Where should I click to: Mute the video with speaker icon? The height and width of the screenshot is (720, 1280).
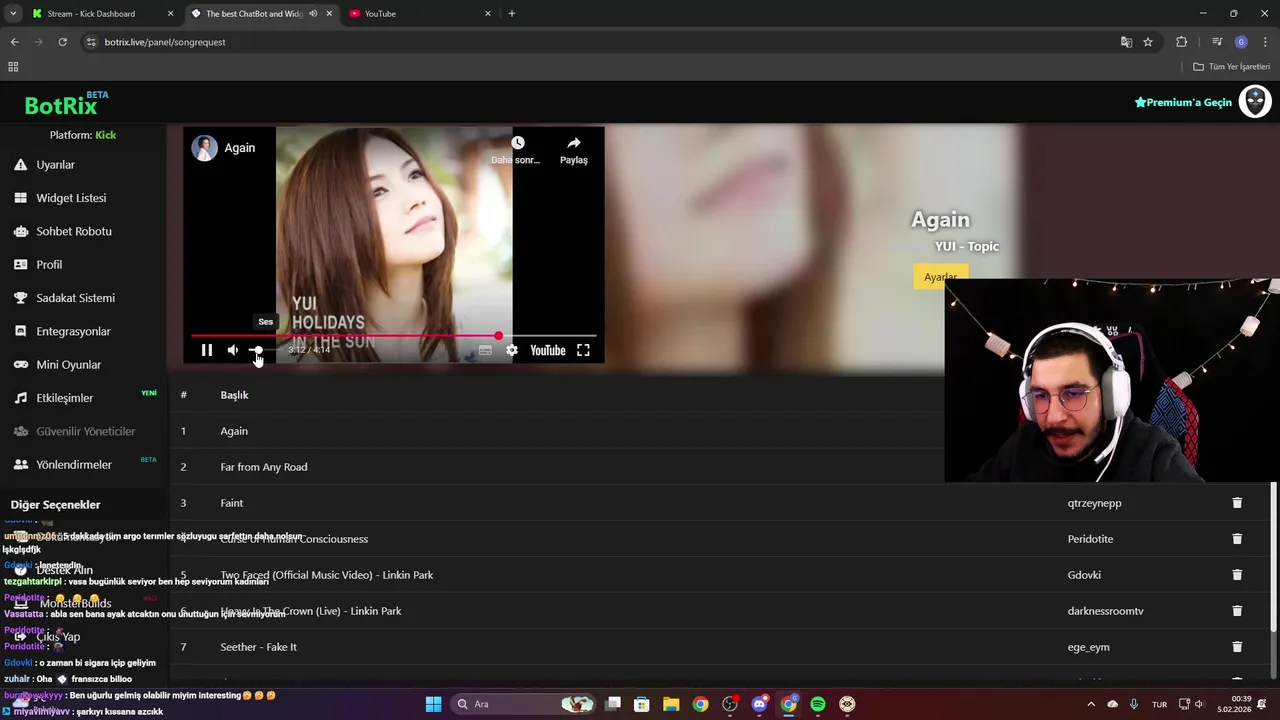coord(233,350)
